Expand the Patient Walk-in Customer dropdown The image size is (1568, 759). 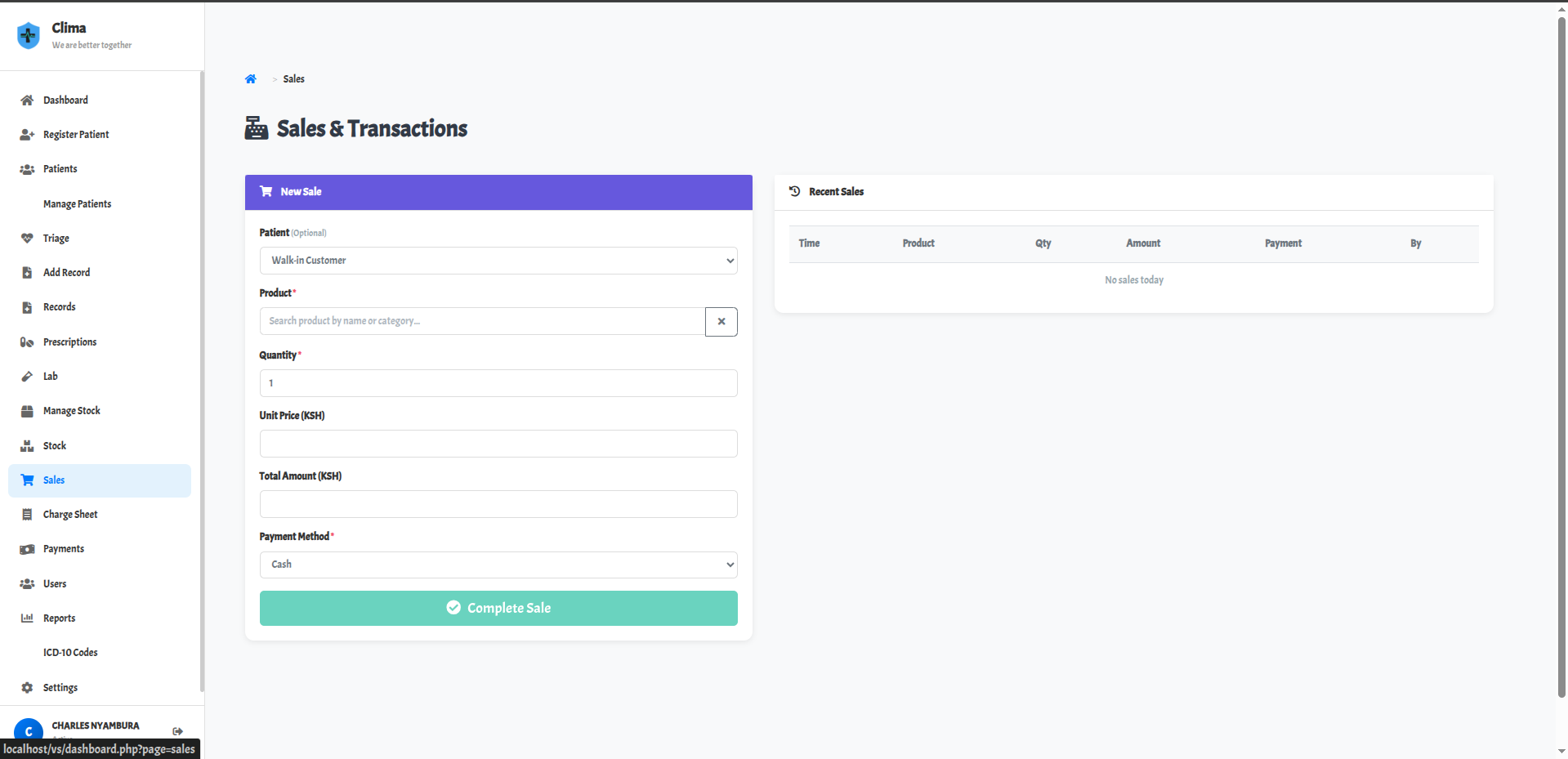498,261
